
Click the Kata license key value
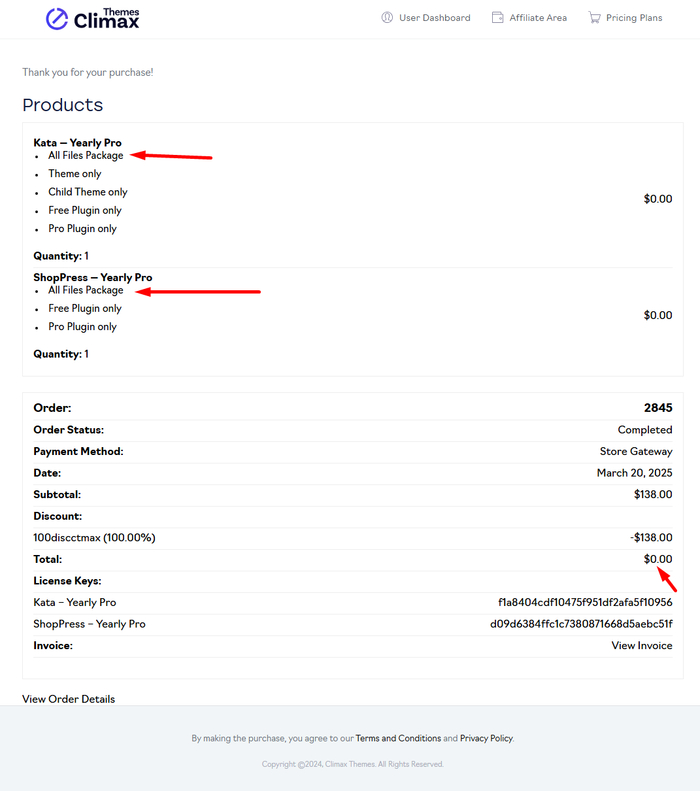(585, 603)
